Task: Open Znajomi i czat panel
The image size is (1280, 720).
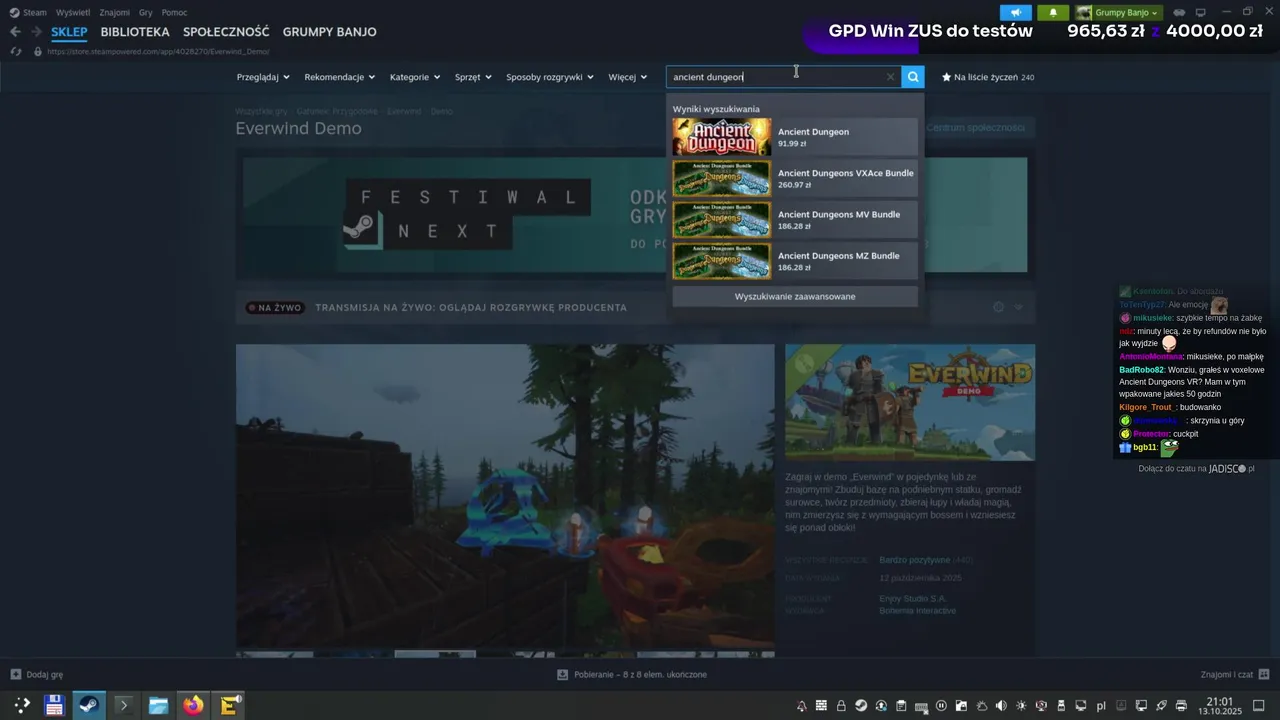Action: 1235,675
